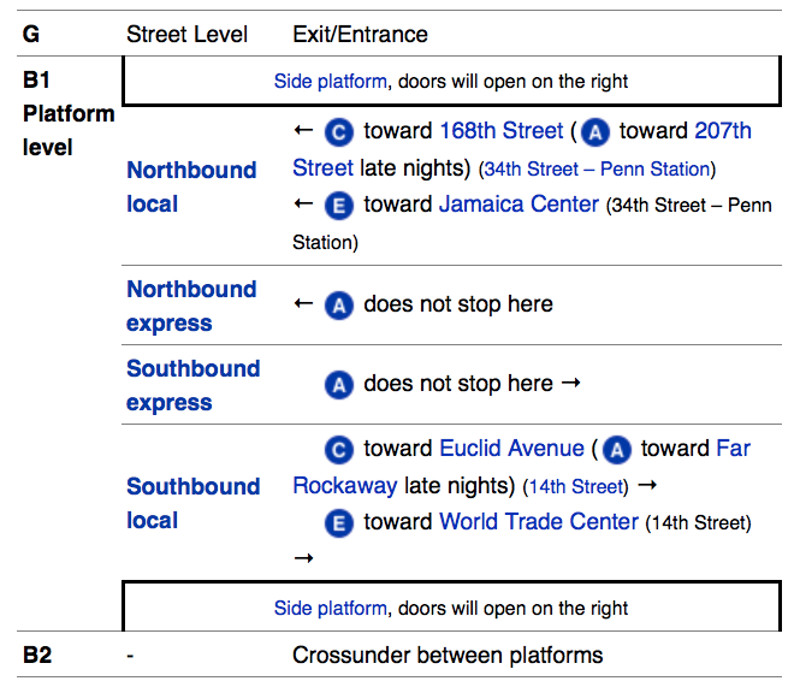
Task: Click the E train icon toward Jamaica Center
Action: 339,206
